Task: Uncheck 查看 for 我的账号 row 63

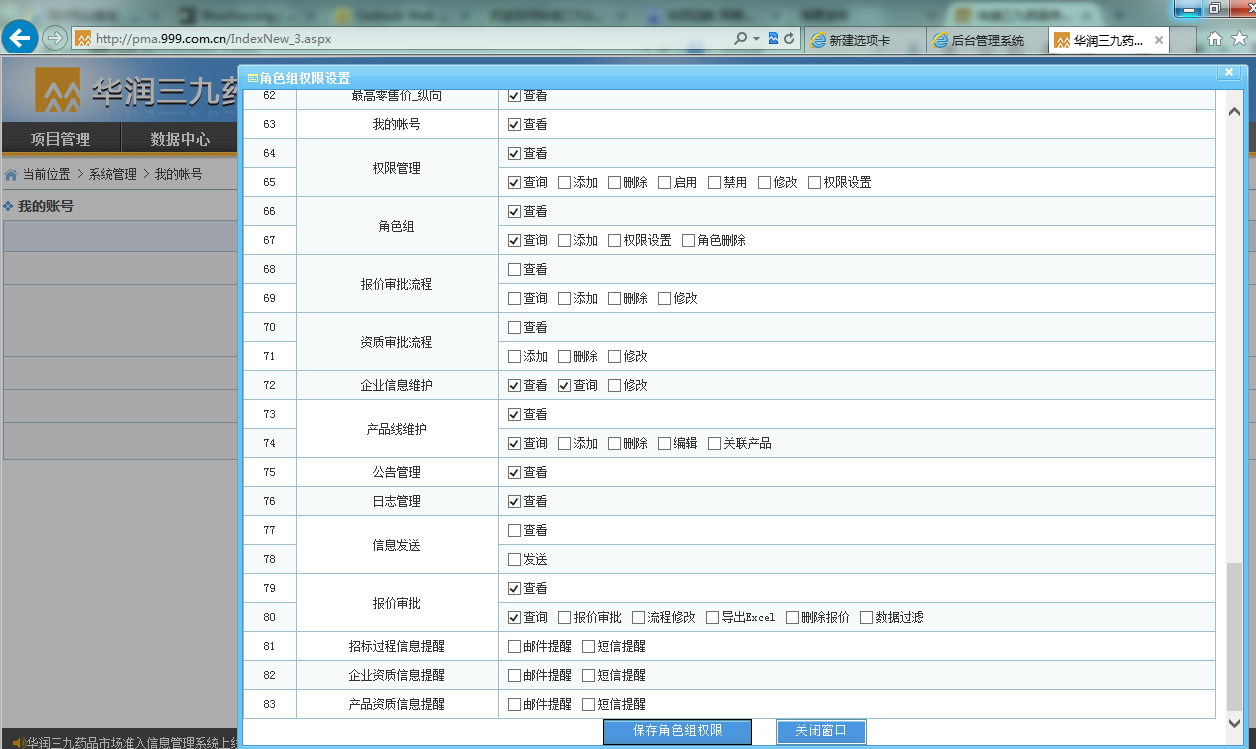Action: click(x=514, y=124)
